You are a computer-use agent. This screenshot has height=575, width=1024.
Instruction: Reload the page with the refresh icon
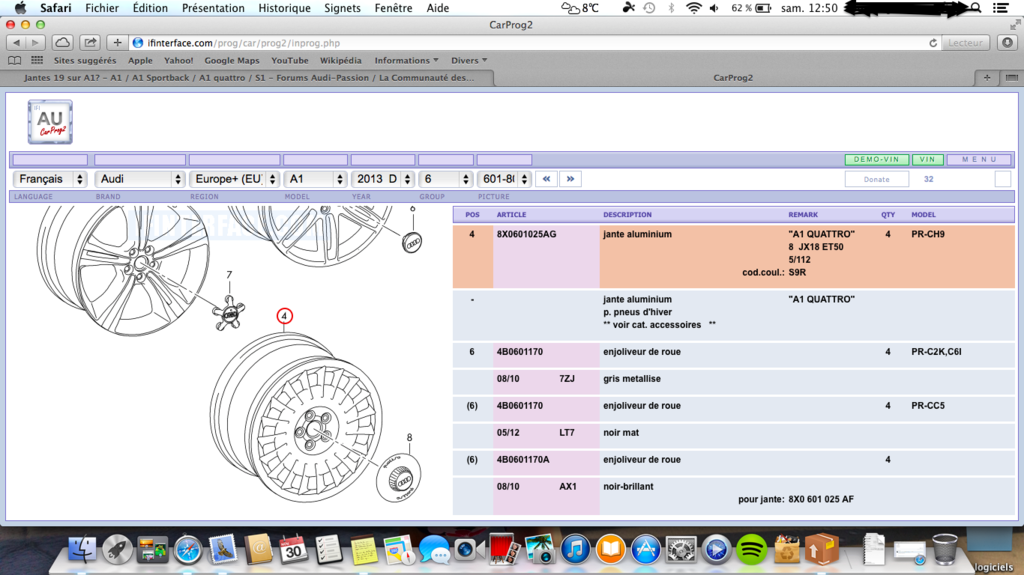933,43
